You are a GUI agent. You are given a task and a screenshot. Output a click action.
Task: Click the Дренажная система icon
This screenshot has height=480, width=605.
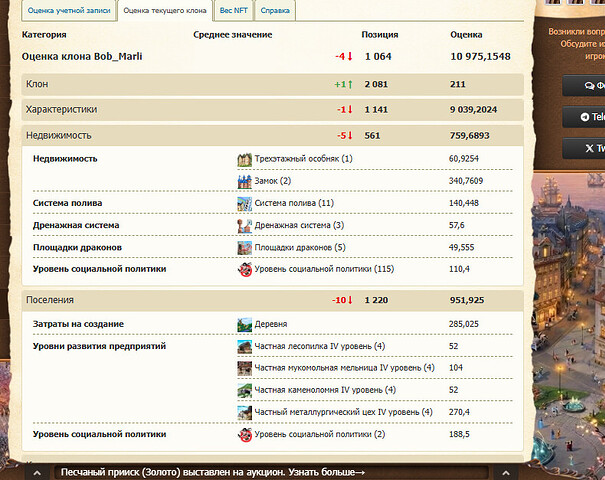(244, 225)
